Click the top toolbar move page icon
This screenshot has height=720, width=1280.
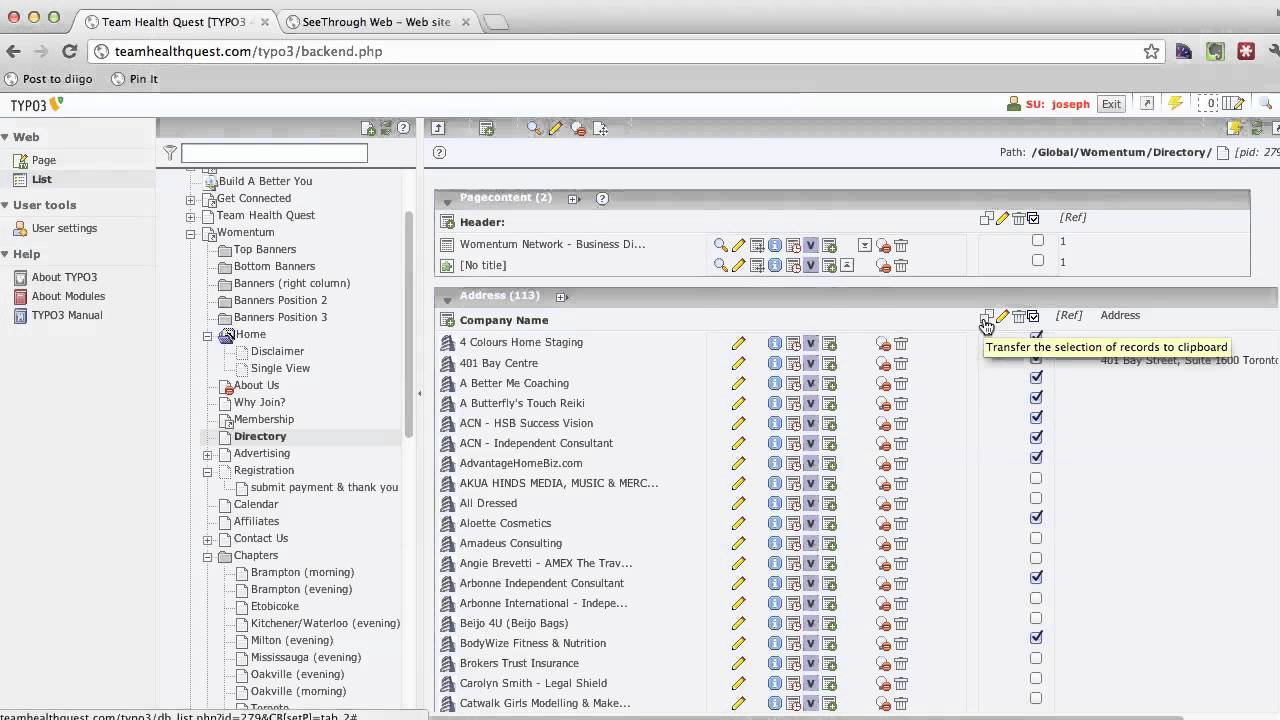pyautogui.click(x=600, y=128)
